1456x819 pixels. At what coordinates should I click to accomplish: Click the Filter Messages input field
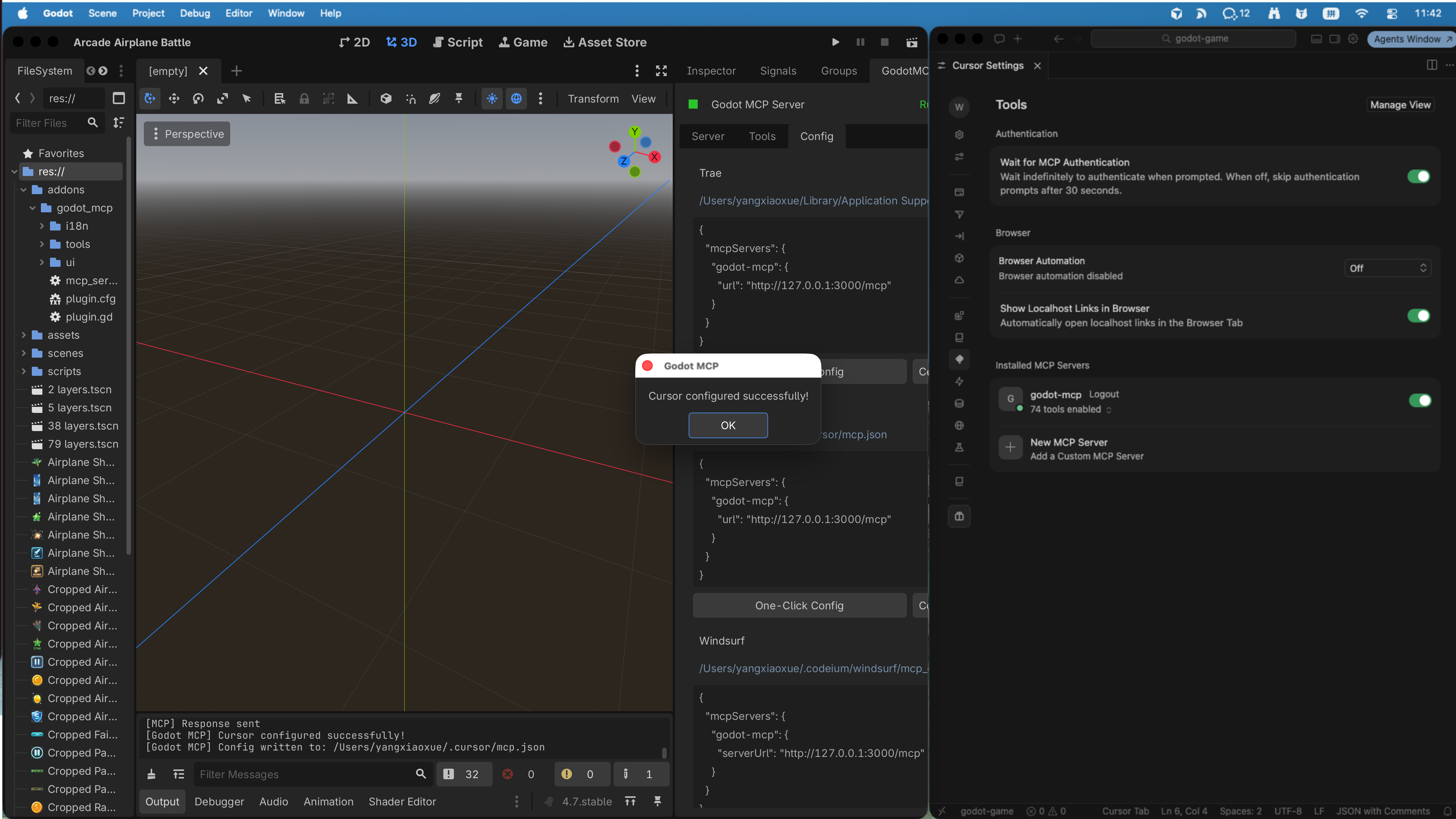(305, 774)
